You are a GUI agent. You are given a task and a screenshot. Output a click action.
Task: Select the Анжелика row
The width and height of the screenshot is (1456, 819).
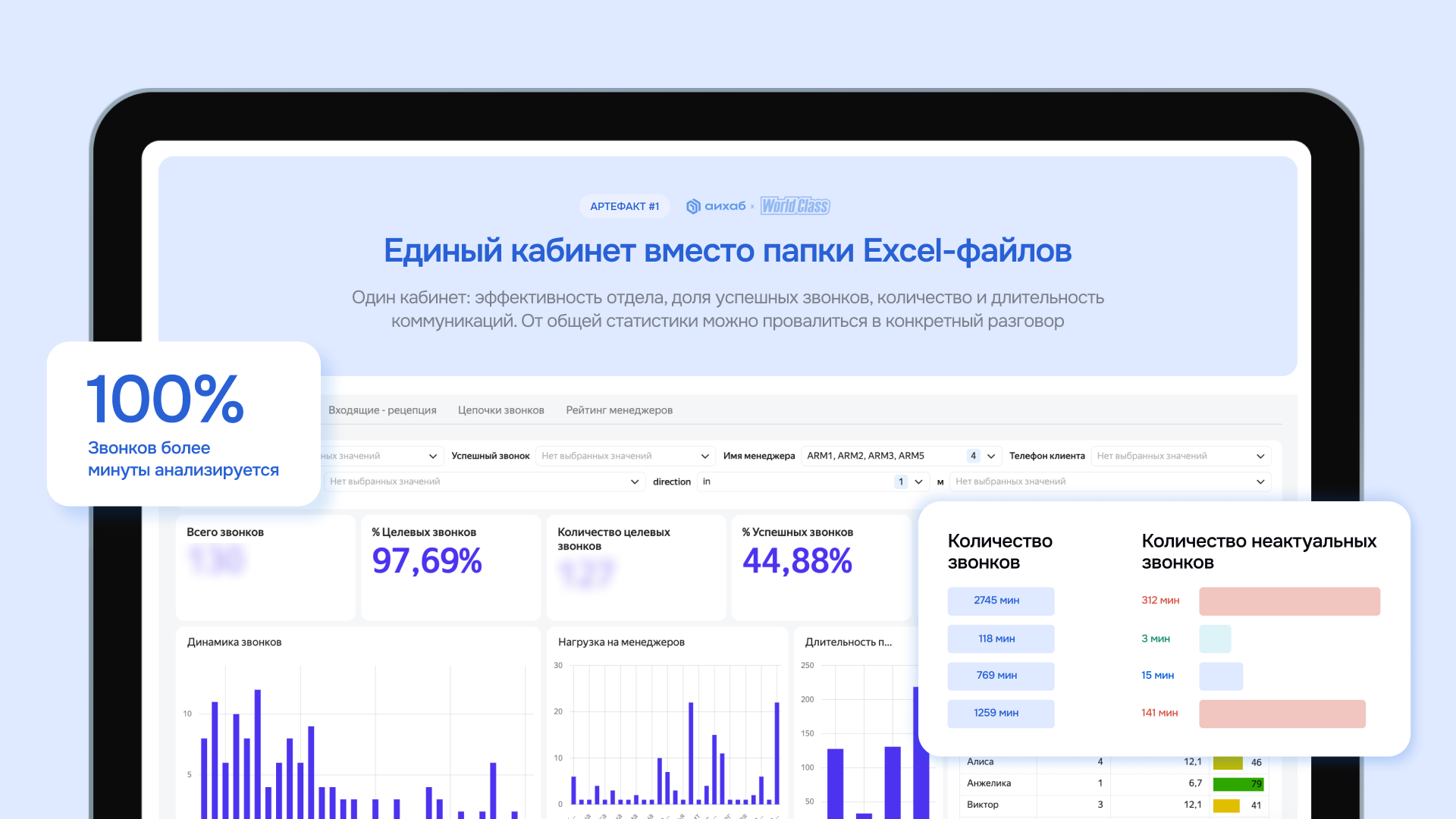tap(1114, 783)
